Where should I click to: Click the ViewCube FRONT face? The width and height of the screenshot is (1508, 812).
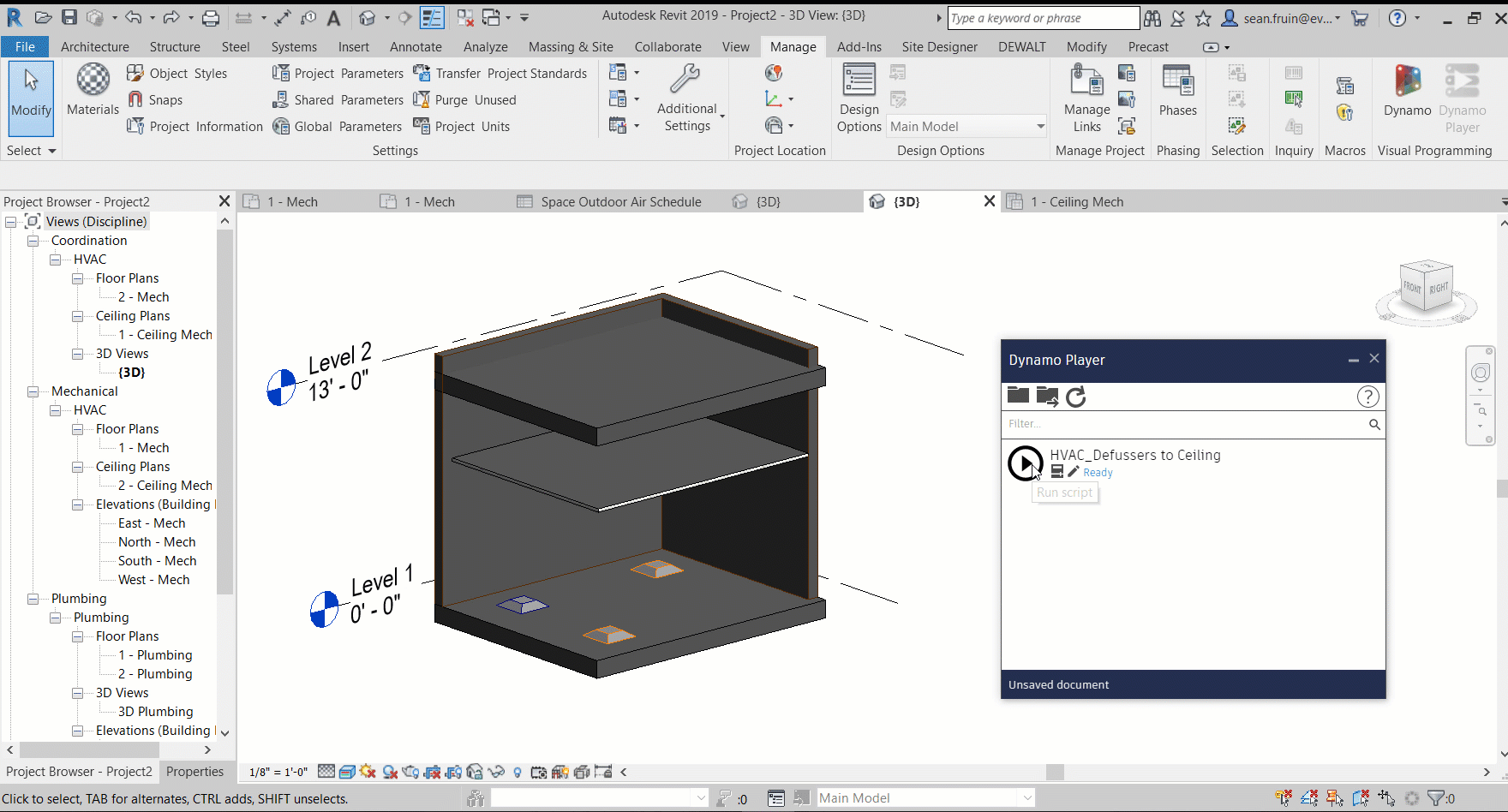[x=1411, y=288]
